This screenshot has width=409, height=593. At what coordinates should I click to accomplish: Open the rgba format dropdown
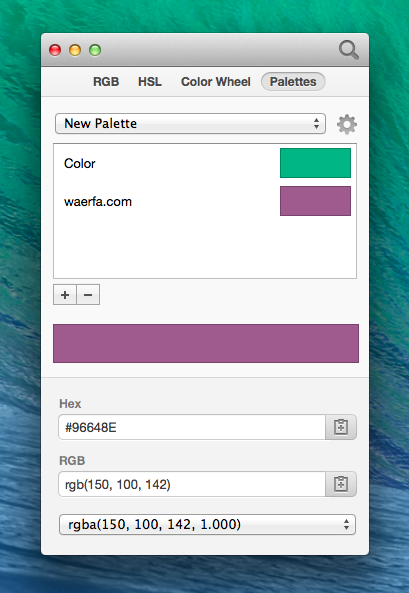pos(207,524)
